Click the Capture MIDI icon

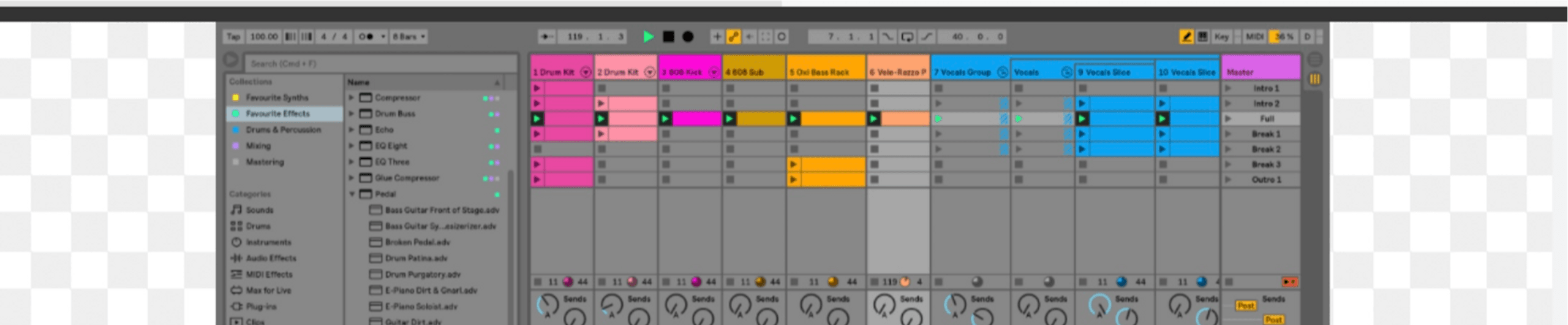(x=766, y=37)
